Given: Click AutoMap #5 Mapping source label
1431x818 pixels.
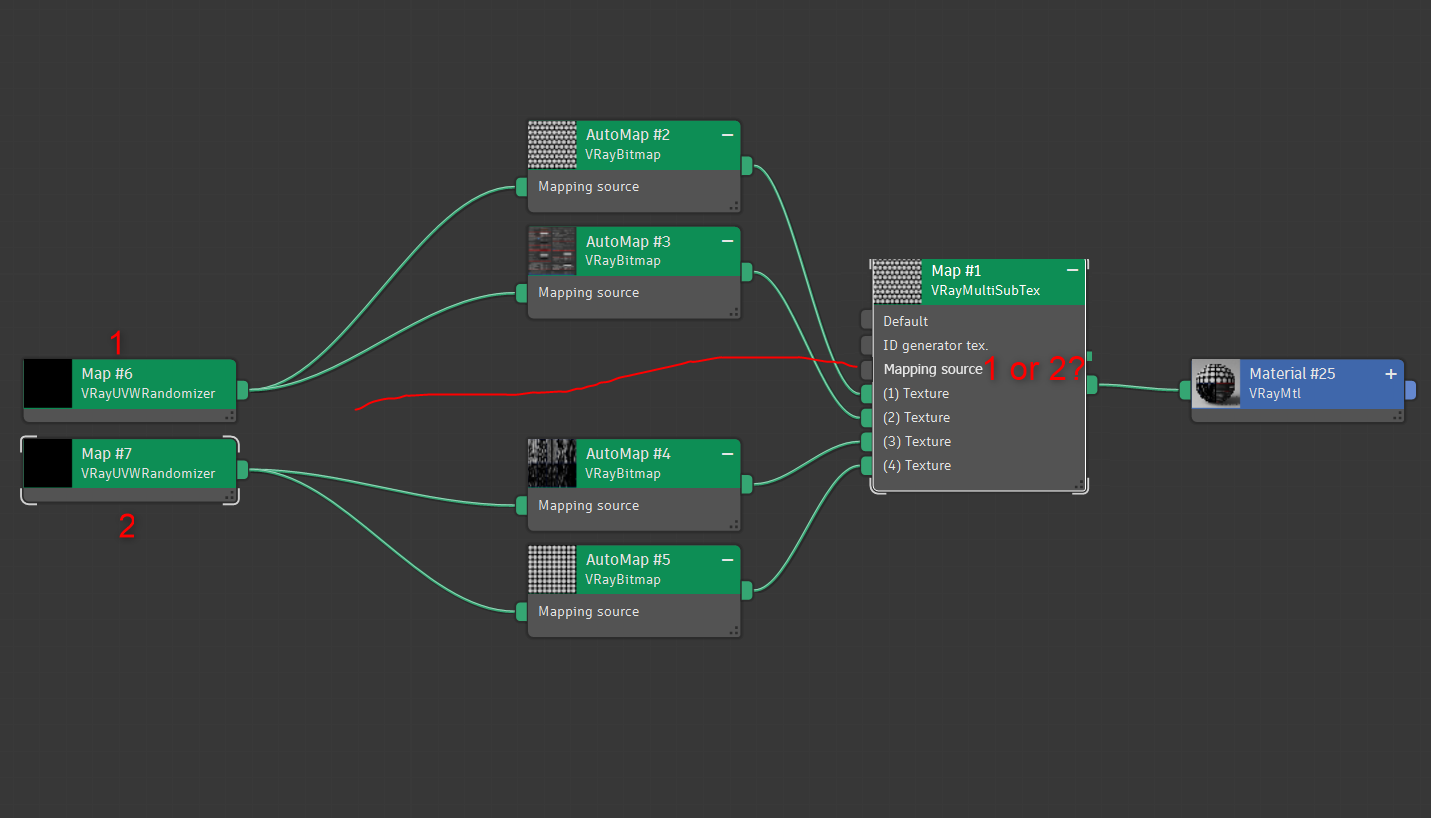Looking at the screenshot, I should coord(589,612).
